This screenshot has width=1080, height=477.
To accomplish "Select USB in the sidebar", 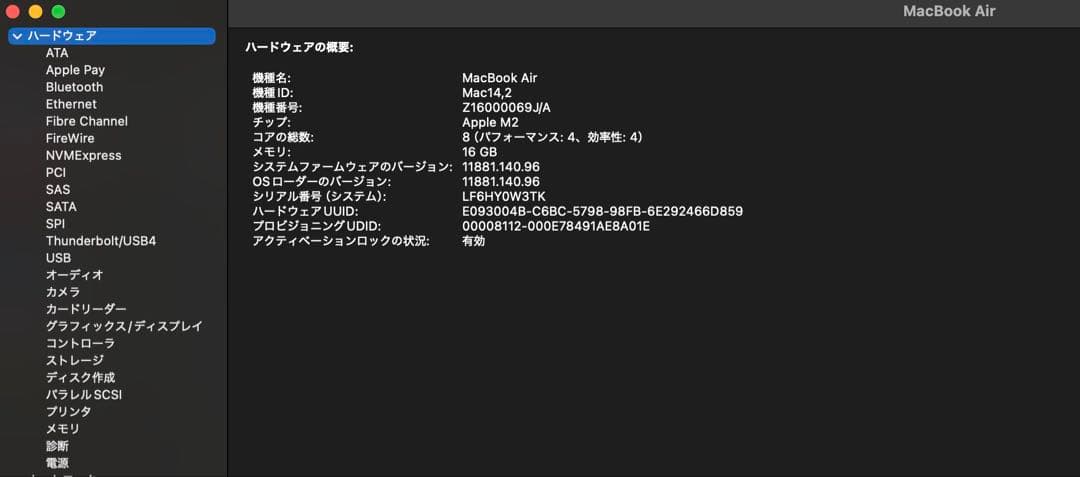I will pos(59,258).
